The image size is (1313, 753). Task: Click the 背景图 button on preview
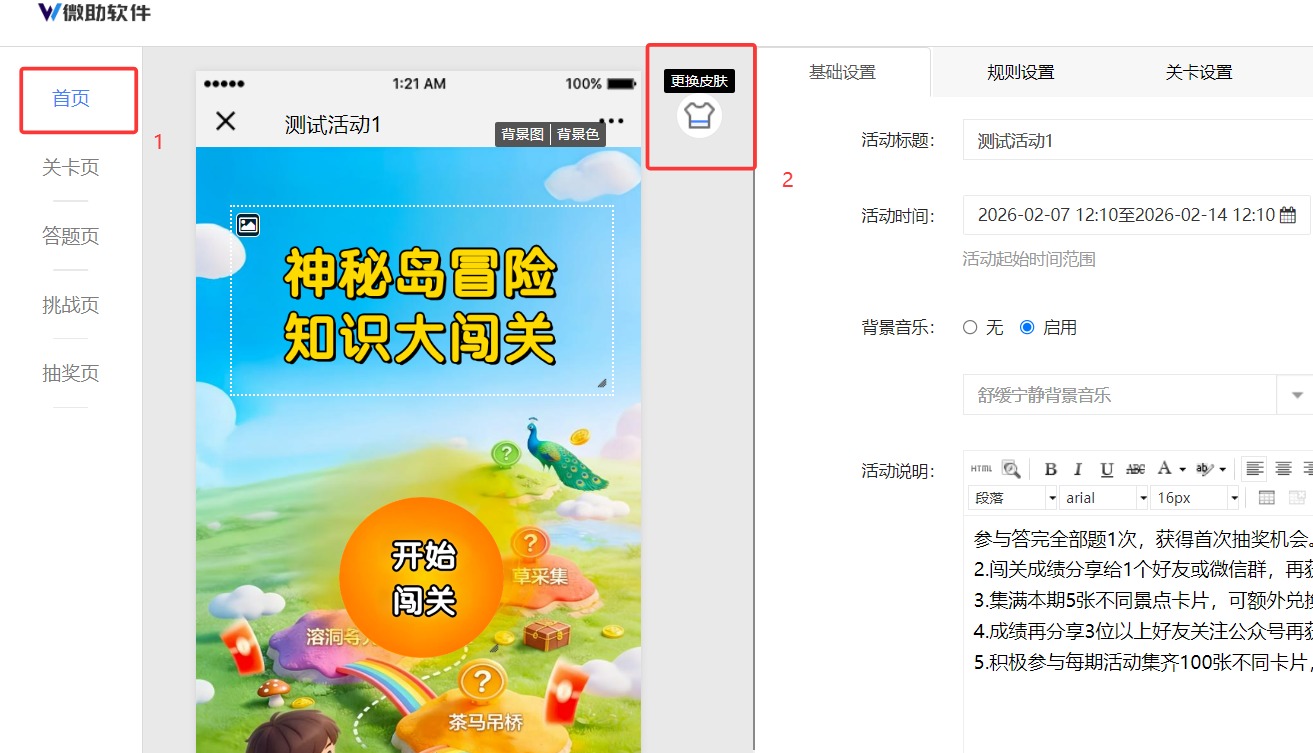click(522, 134)
